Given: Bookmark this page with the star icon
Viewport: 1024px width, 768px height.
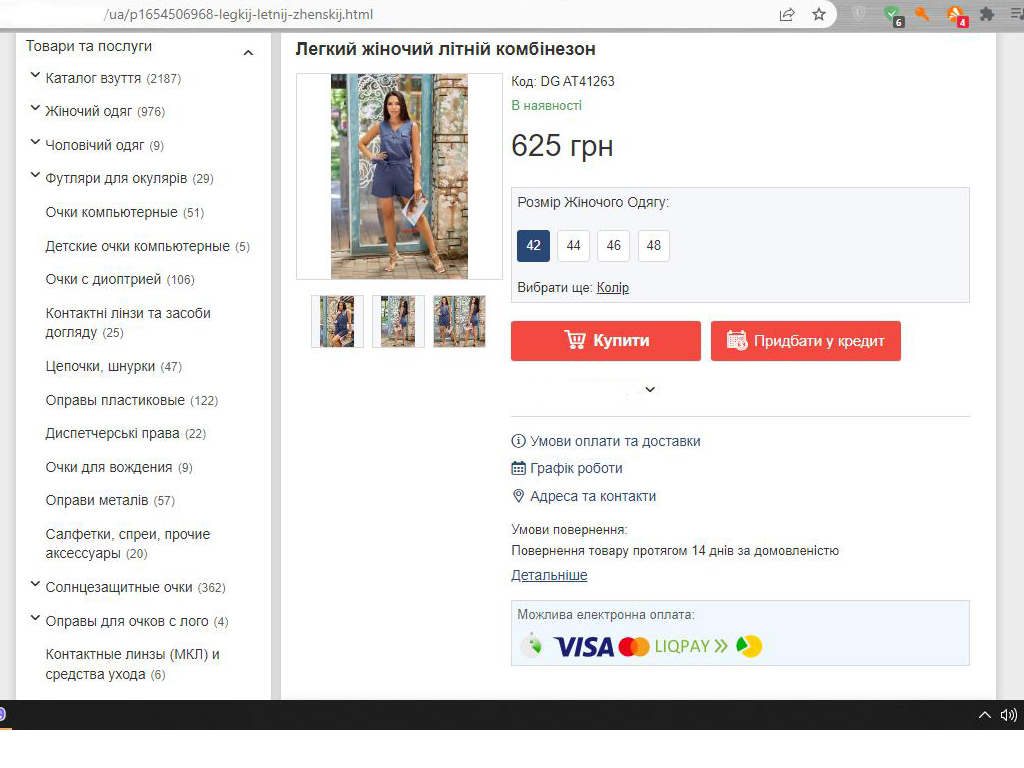Looking at the screenshot, I should pos(819,14).
